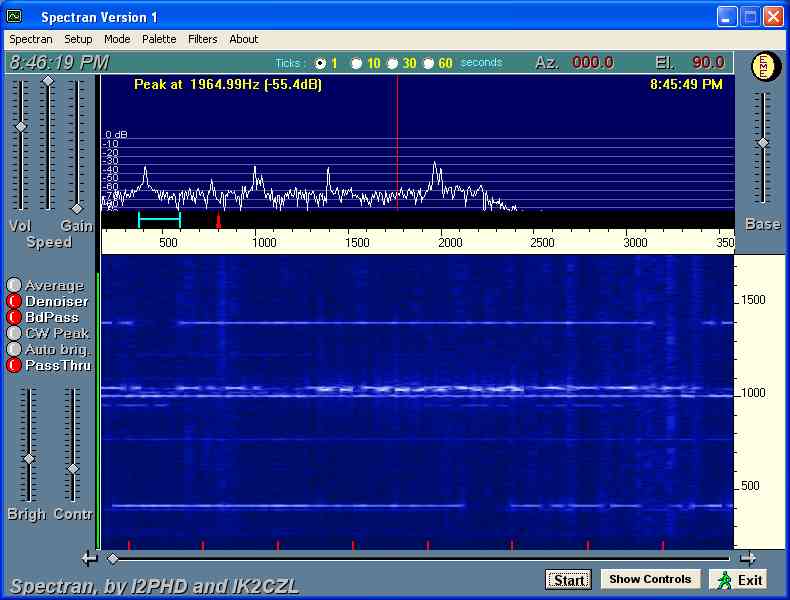
Task: Click the Gain slider handle
Action: tap(77, 208)
